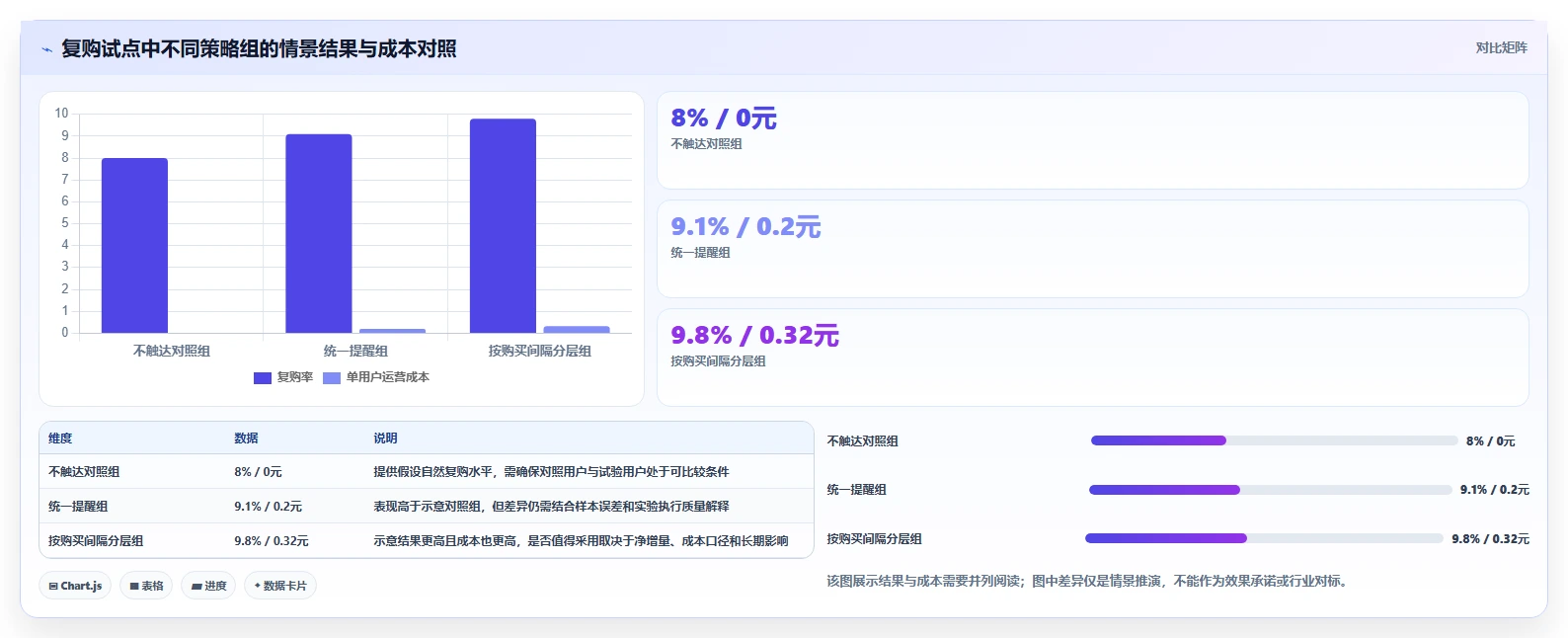This screenshot has width=1568, height=638.
Task: Click description starting 示意结果更高且成本也更高
Action: [x=581, y=541]
